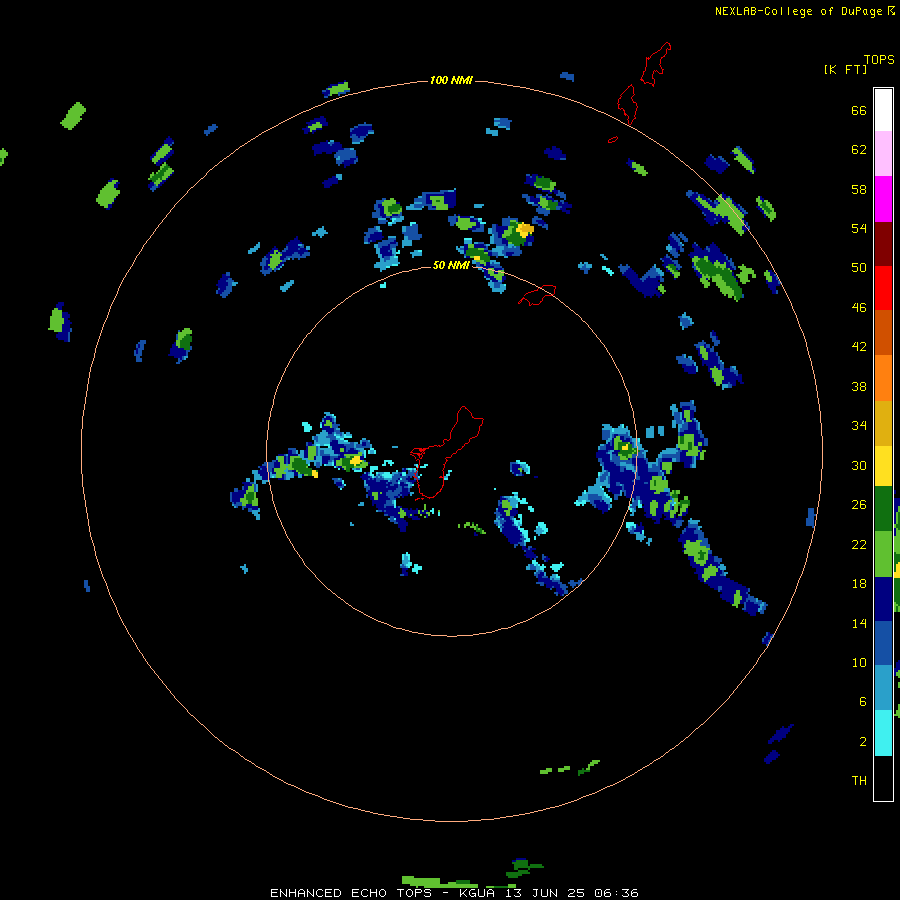Click the "42" legend value
The image size is (900, 900).
tap(859, 347)
